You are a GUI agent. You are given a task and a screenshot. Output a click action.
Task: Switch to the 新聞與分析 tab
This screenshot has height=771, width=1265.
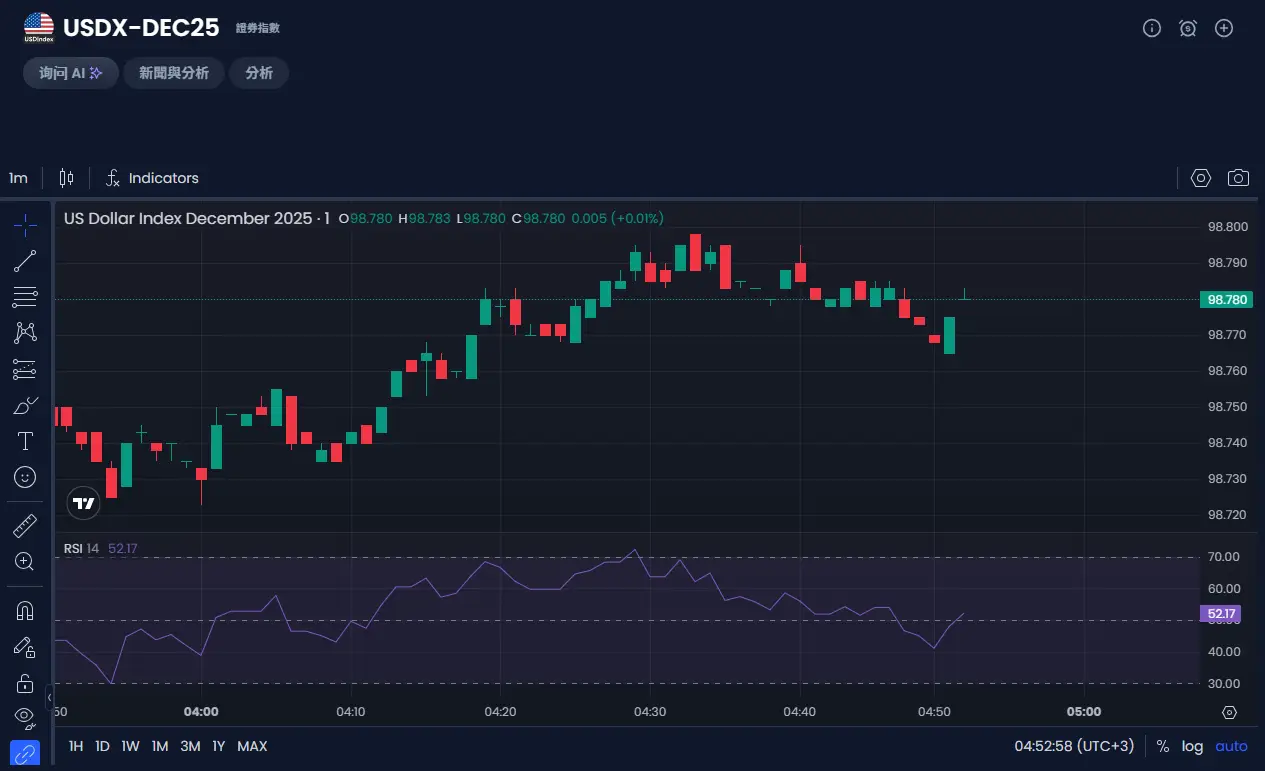tap(174, 73)
